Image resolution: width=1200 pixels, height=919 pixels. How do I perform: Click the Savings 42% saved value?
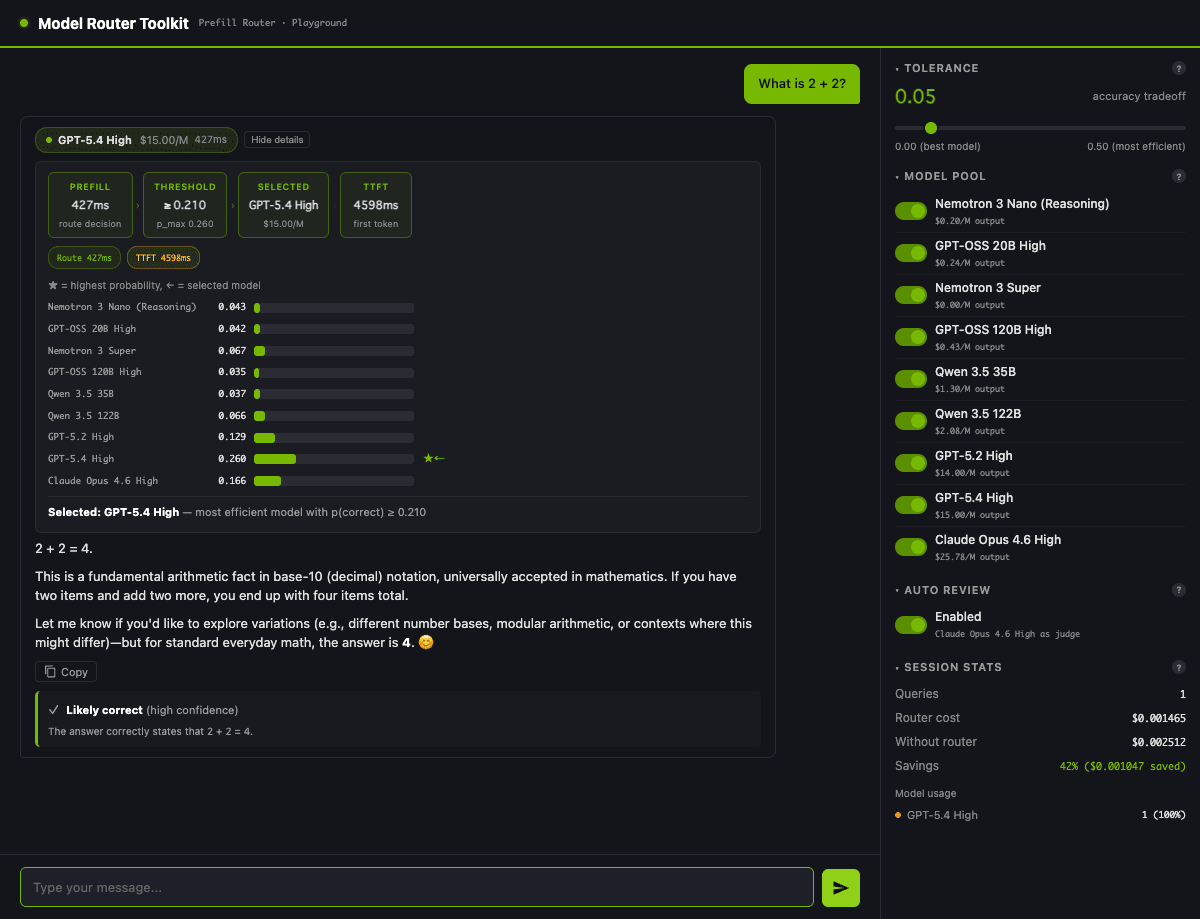tap(1122, 766)
